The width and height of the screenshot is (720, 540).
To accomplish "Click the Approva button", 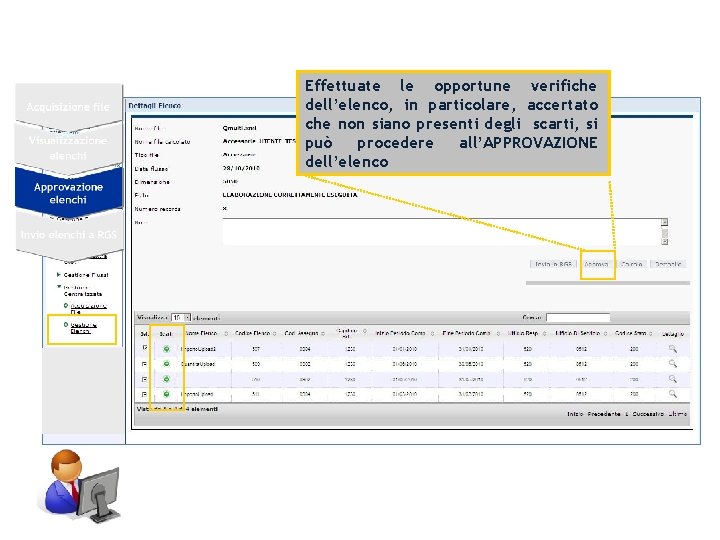I will (596, 264).
